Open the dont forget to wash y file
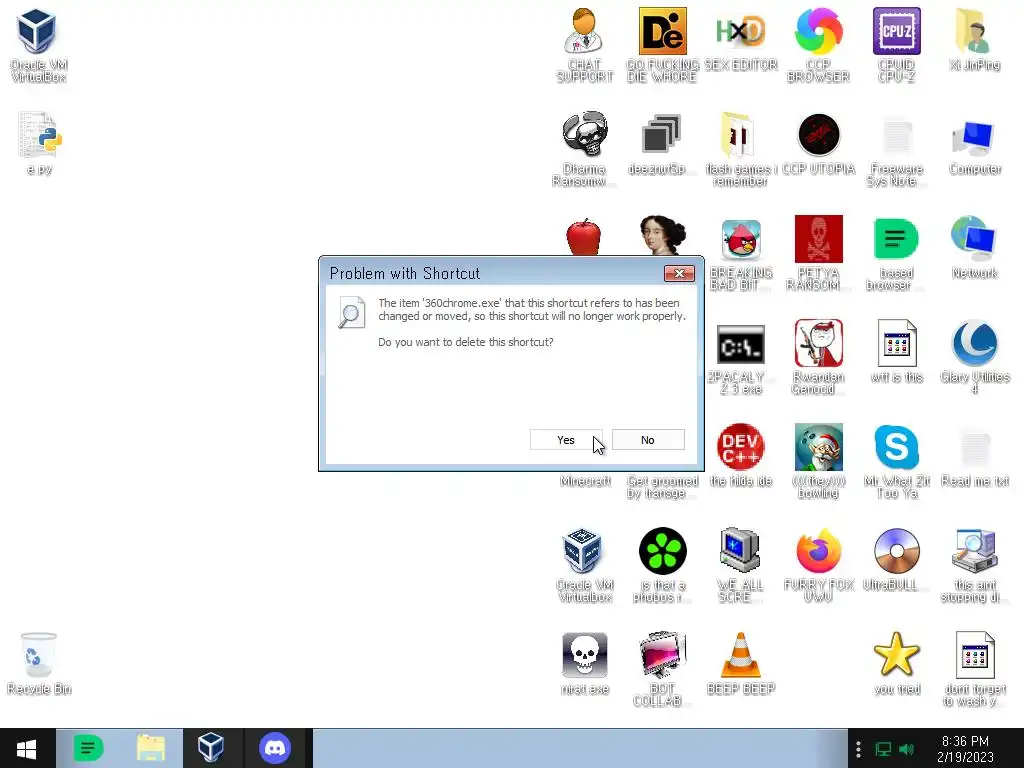 click(x=974, y=669)
